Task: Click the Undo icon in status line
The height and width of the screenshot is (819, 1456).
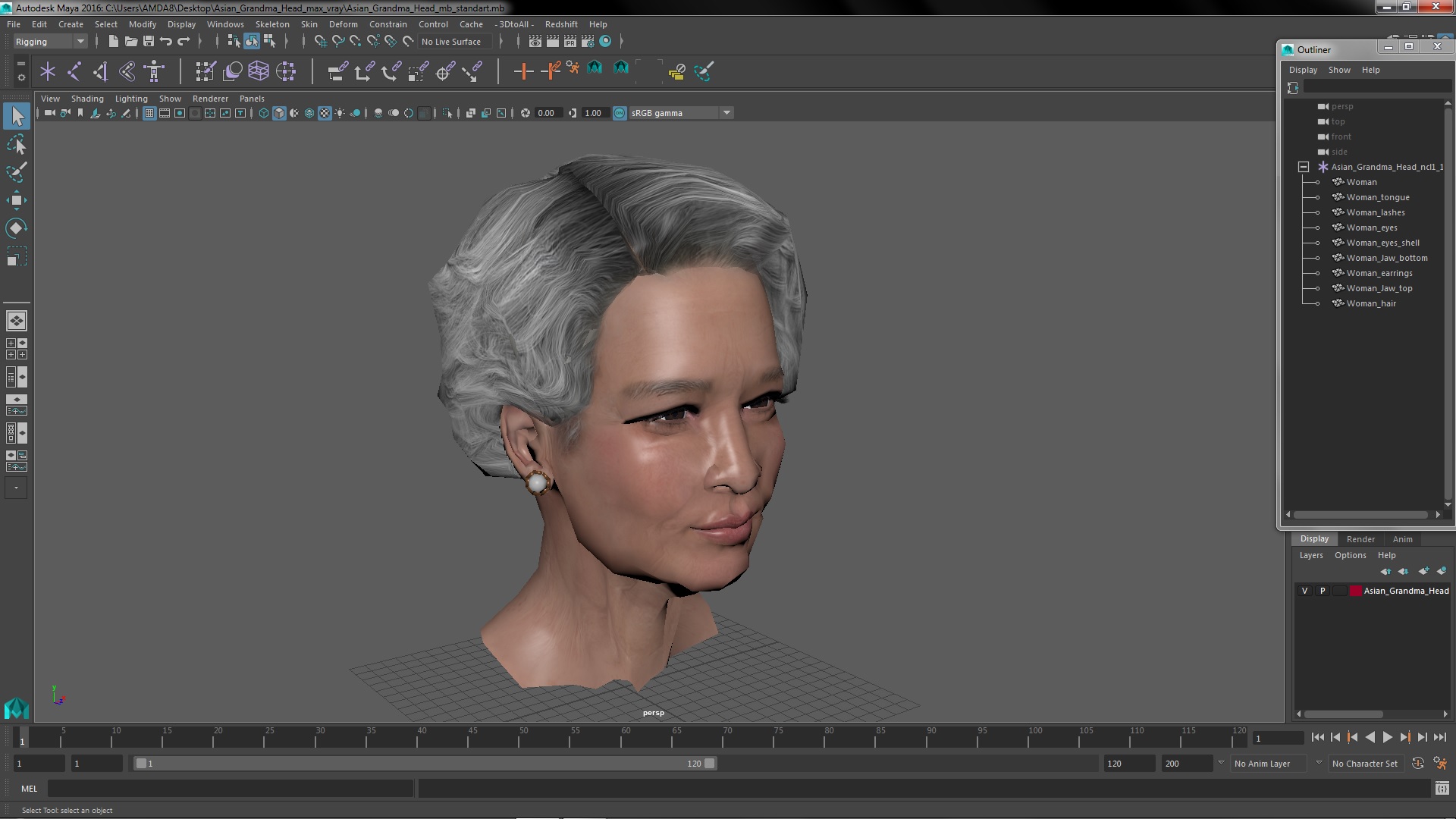Action: [x=166, y=41]
